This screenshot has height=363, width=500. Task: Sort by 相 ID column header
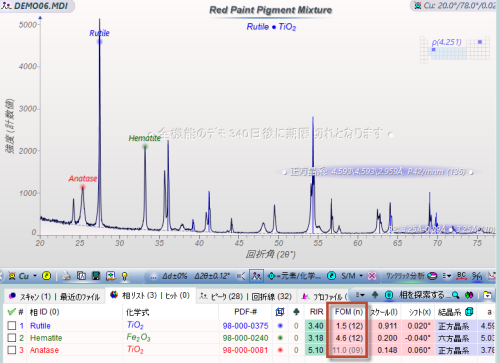45,312
